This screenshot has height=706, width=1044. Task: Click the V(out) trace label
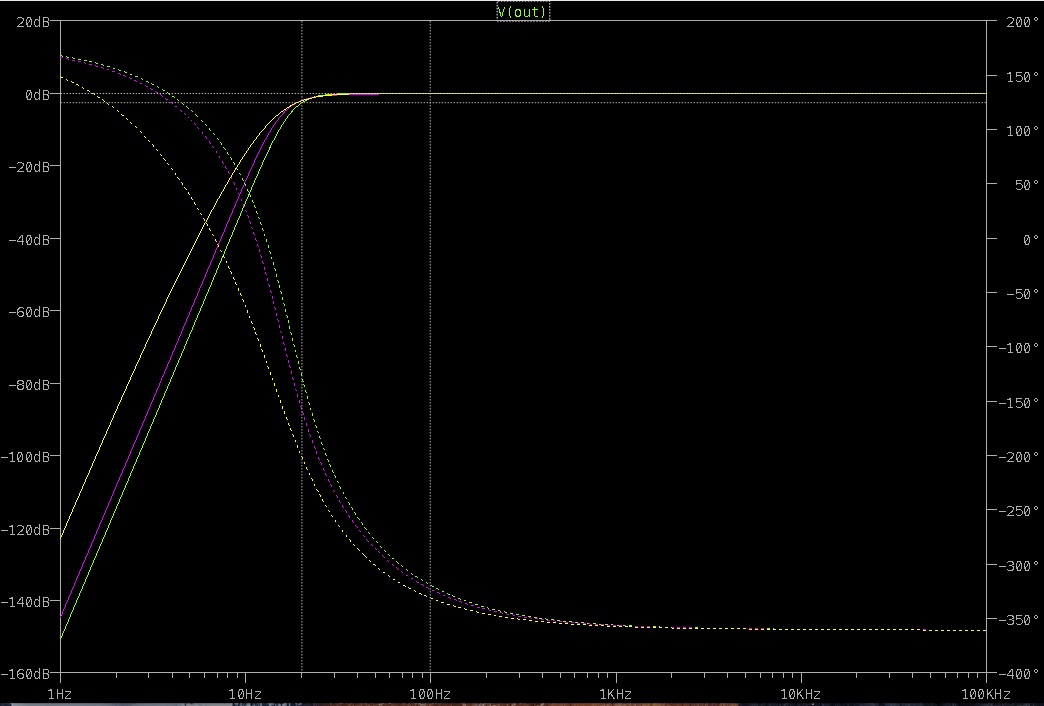(x=523, y=12)
